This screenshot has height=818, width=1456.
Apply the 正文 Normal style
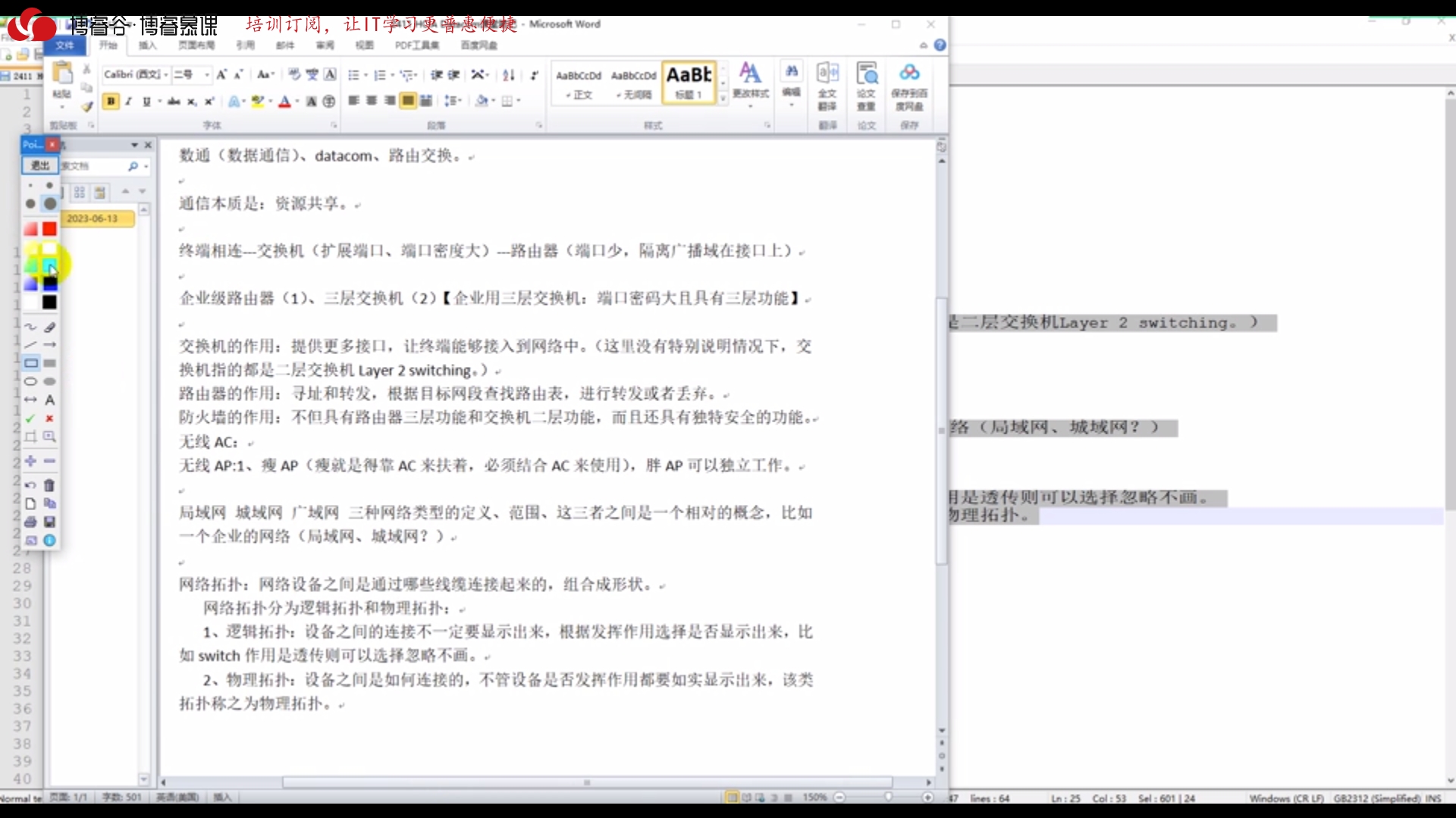[579, 83]
